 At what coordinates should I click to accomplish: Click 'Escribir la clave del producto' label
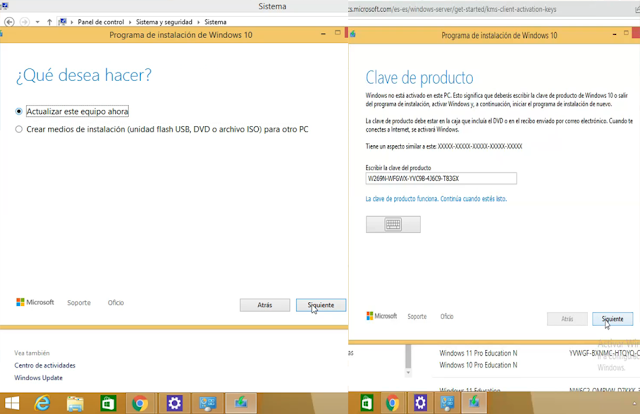pos(398,168)
